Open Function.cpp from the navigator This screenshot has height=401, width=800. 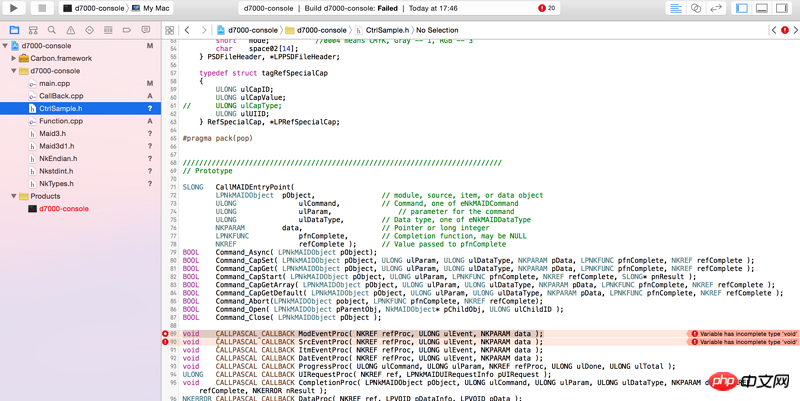pyautogui.click(x=60, y=121)
